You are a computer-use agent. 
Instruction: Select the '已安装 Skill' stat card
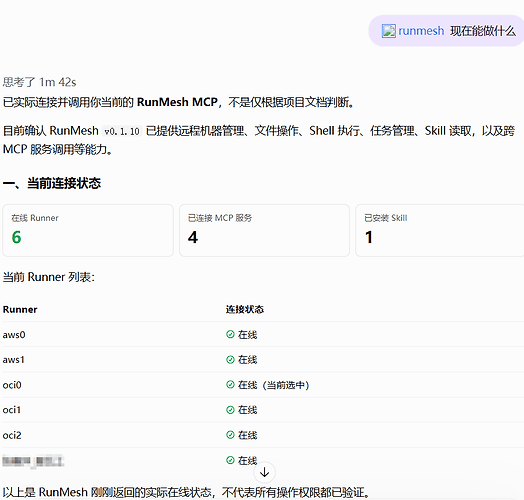tap(440, 230)
